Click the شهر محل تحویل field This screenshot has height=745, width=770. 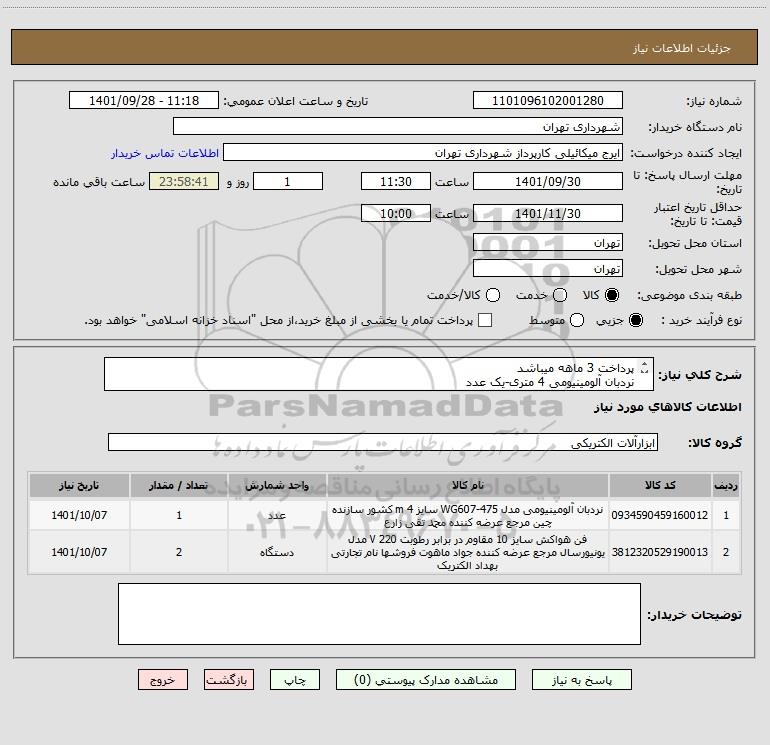548,268
